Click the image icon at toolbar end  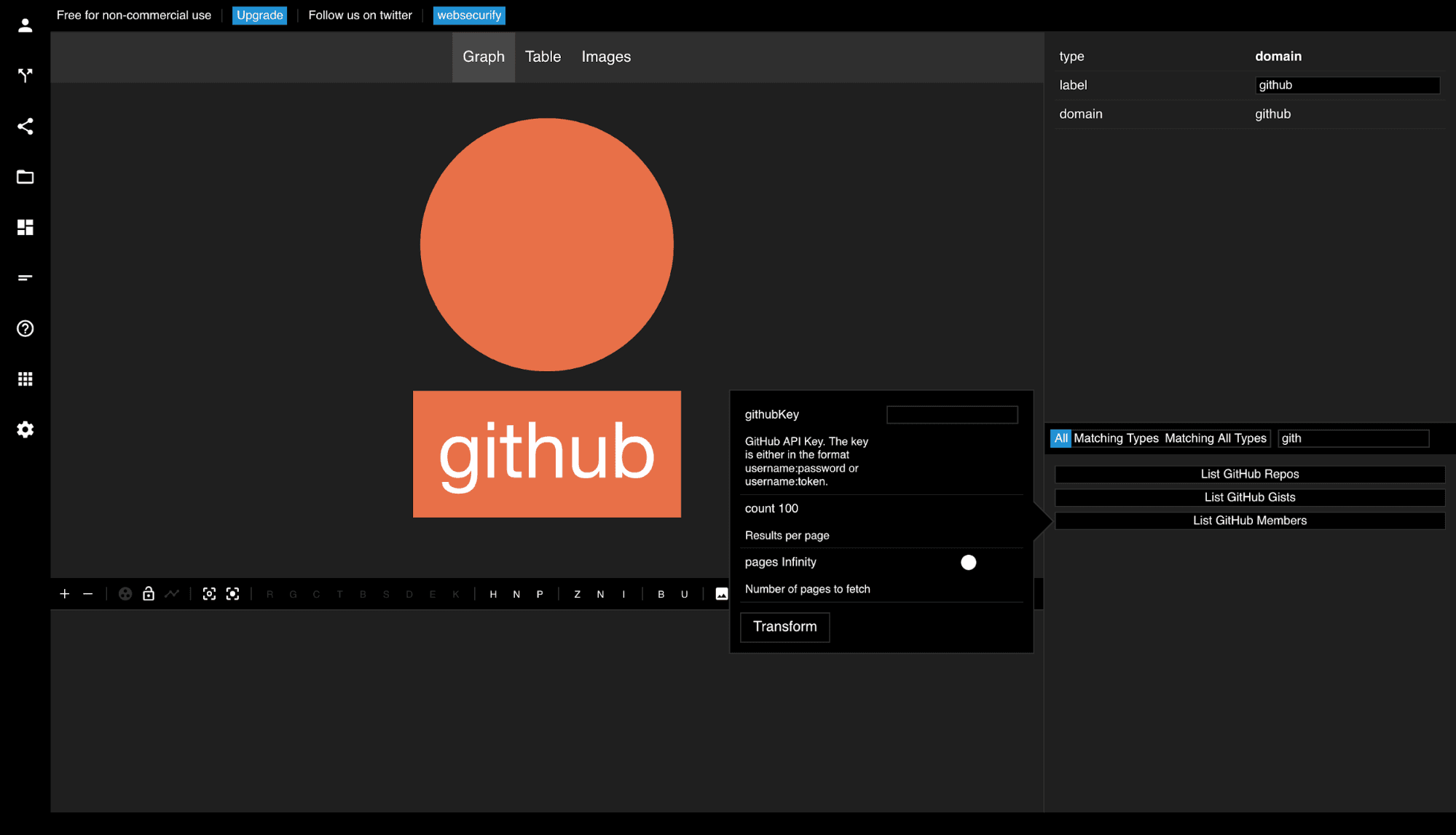pyautogui.click(x=722, y=594)
